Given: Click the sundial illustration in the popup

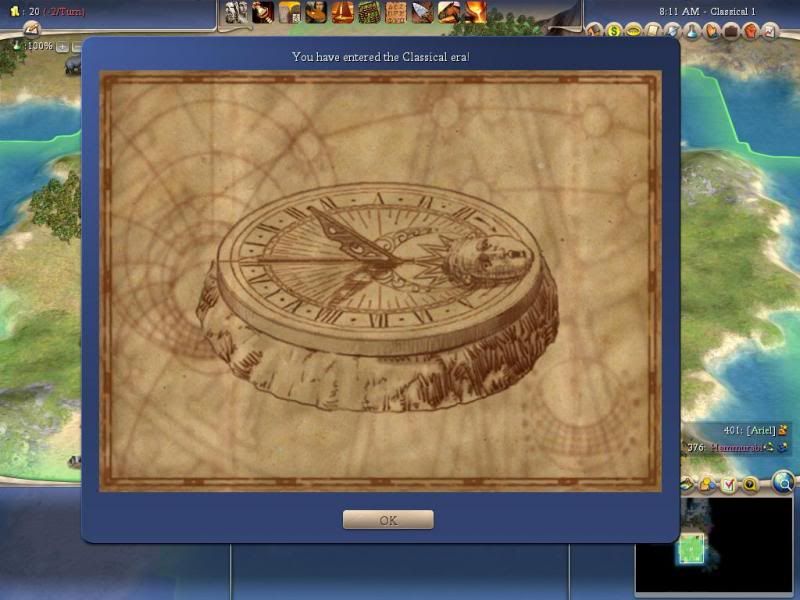Looking at the screenshot, I should 378,296.
